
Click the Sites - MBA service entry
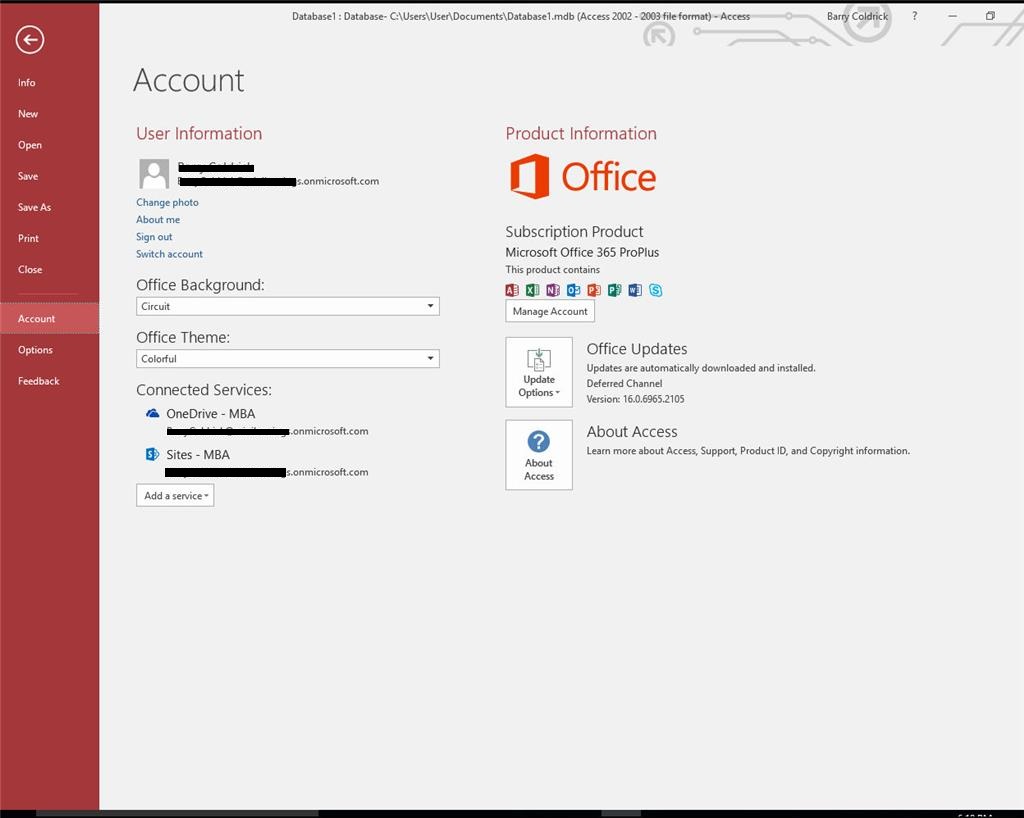coord(198,454)
